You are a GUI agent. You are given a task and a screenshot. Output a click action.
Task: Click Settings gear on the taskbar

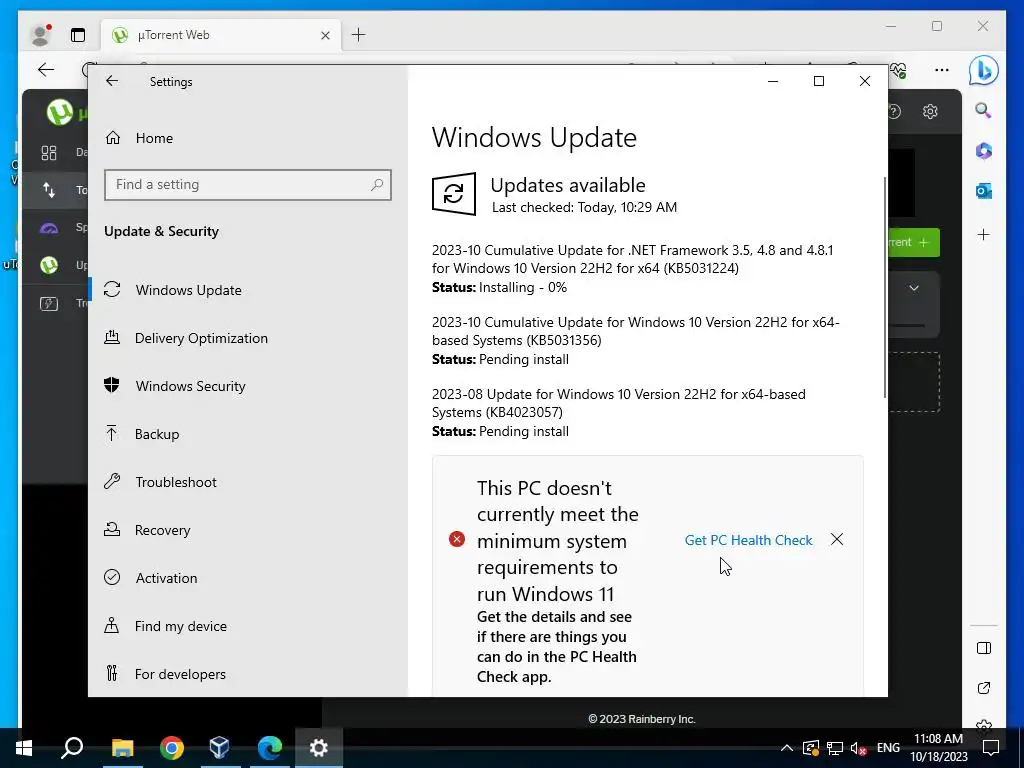click(x=319, y=748)
